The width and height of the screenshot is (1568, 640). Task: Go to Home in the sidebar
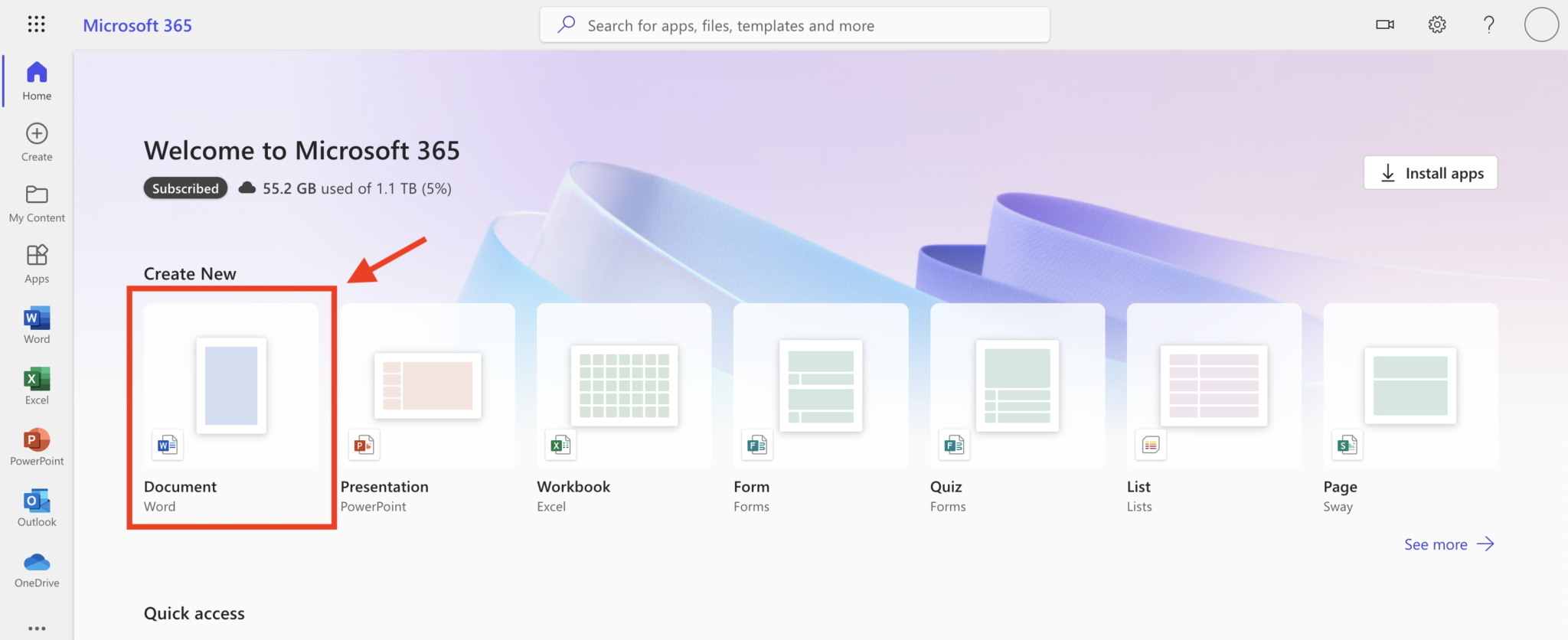pyautogui.click(x=37, y=81)
